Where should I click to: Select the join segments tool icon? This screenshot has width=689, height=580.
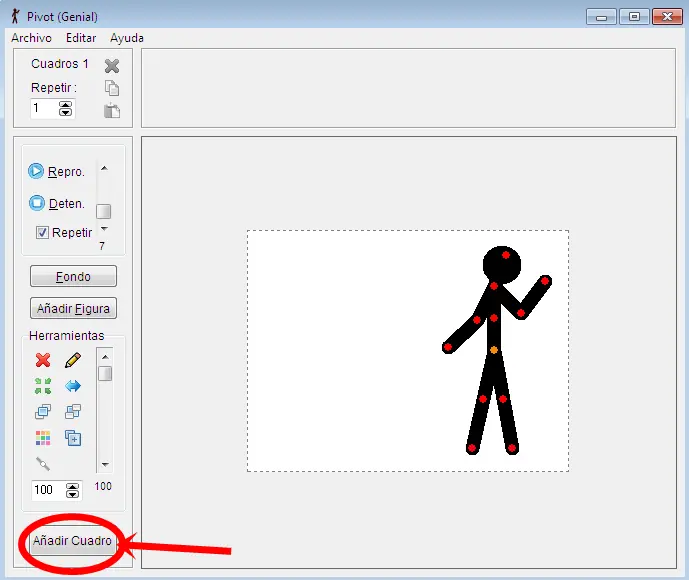[x=43, y=464]
